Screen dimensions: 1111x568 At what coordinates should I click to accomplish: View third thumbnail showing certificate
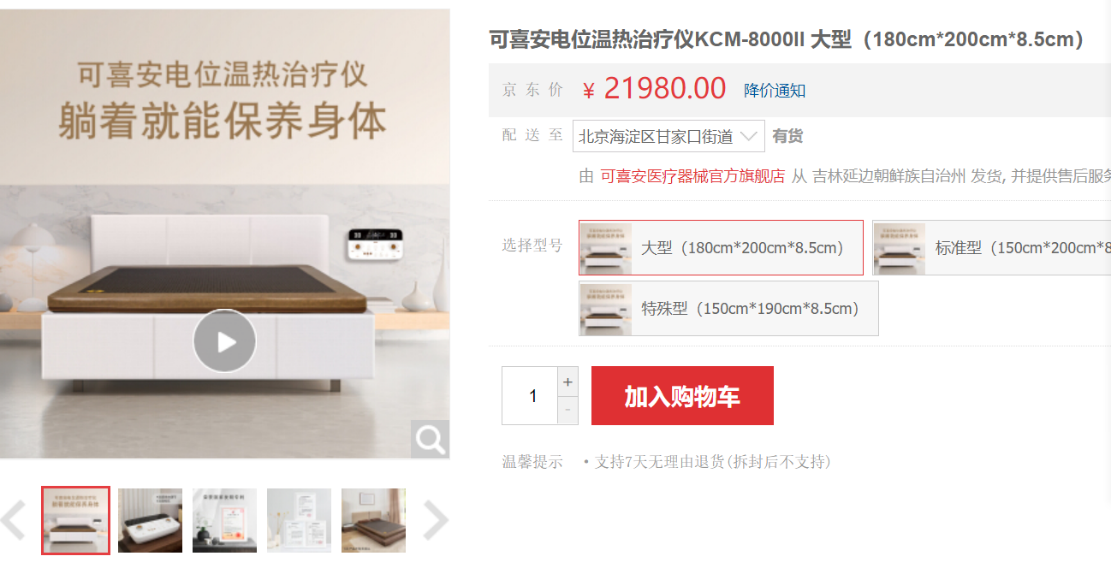point(225,520)
